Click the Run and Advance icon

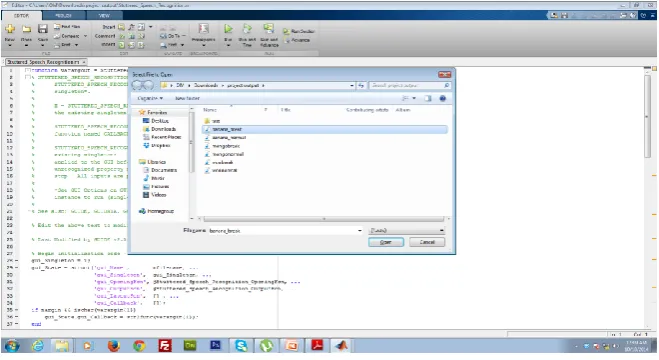coord(269,29)
